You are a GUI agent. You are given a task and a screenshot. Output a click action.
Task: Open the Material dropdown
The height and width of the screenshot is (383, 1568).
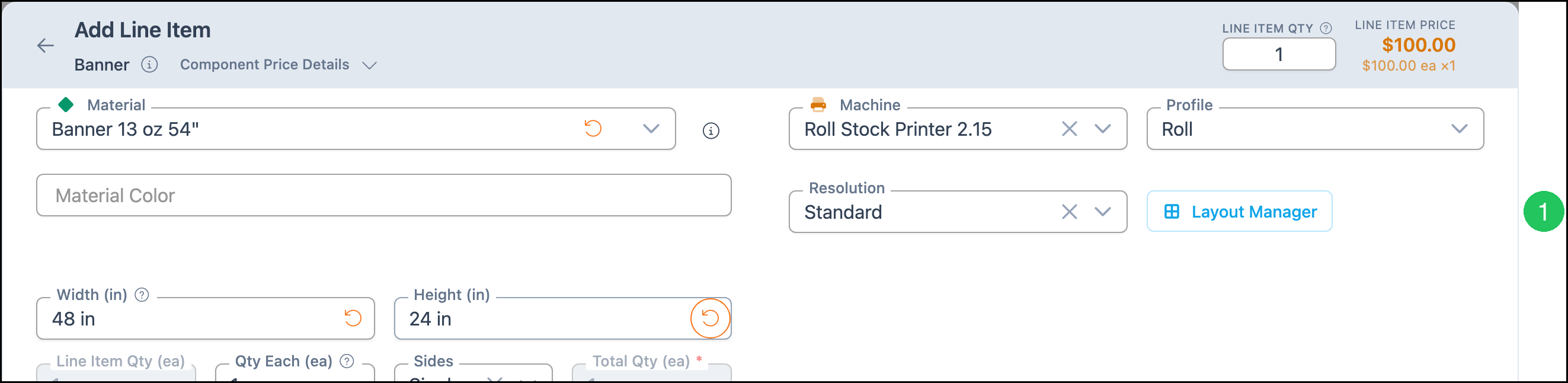(x=651, y=129)
